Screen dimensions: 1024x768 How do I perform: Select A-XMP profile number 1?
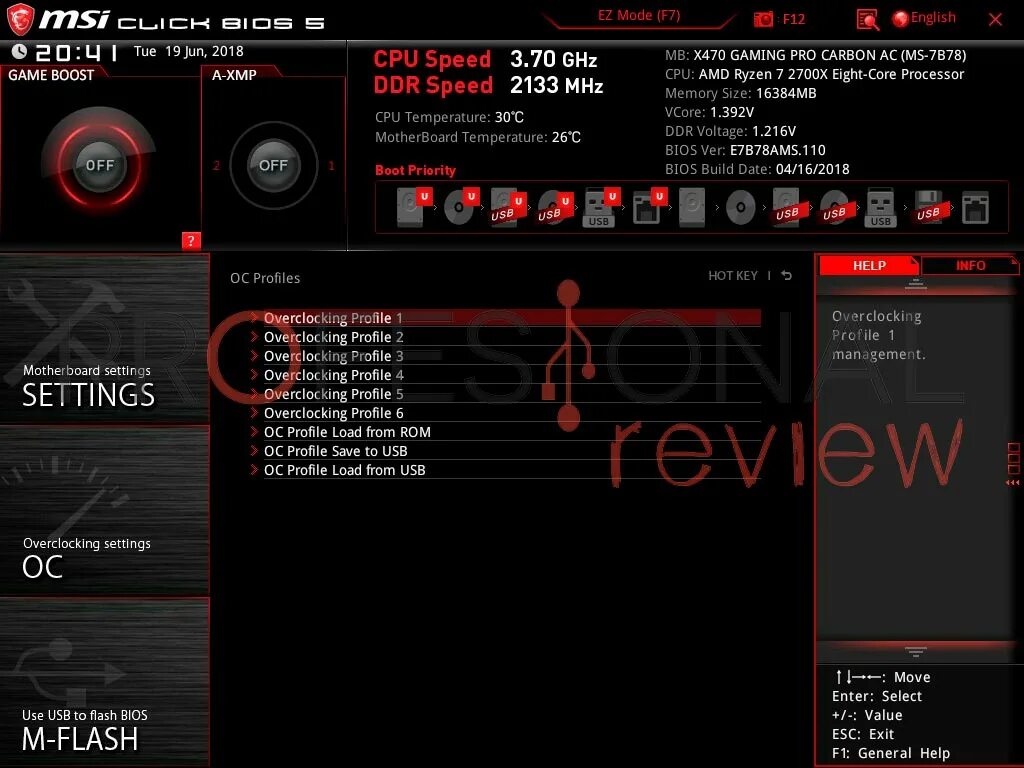(x=332, y=166)
